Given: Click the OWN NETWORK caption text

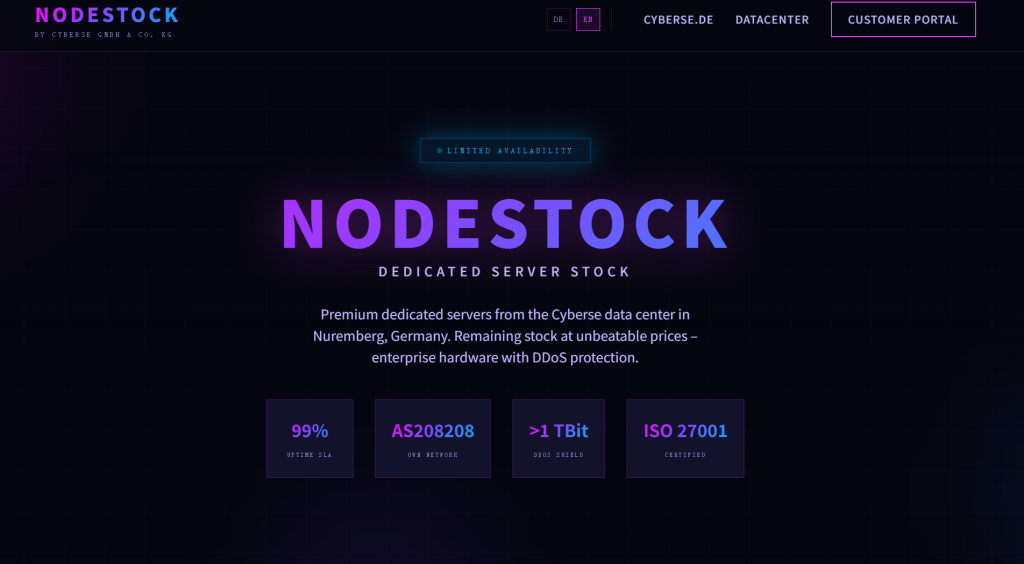Looking at the screenshot, I should pos(433,455).
